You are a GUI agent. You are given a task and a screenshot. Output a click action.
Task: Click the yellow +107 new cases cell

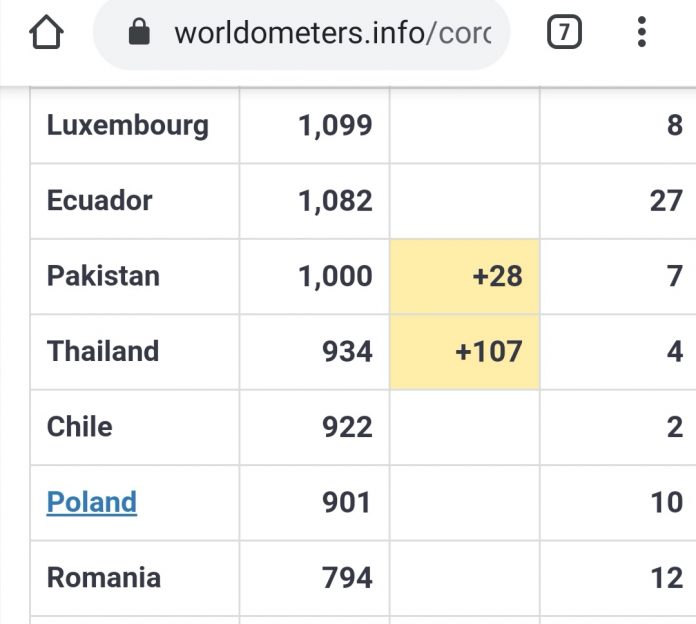[x=465, y=351]
